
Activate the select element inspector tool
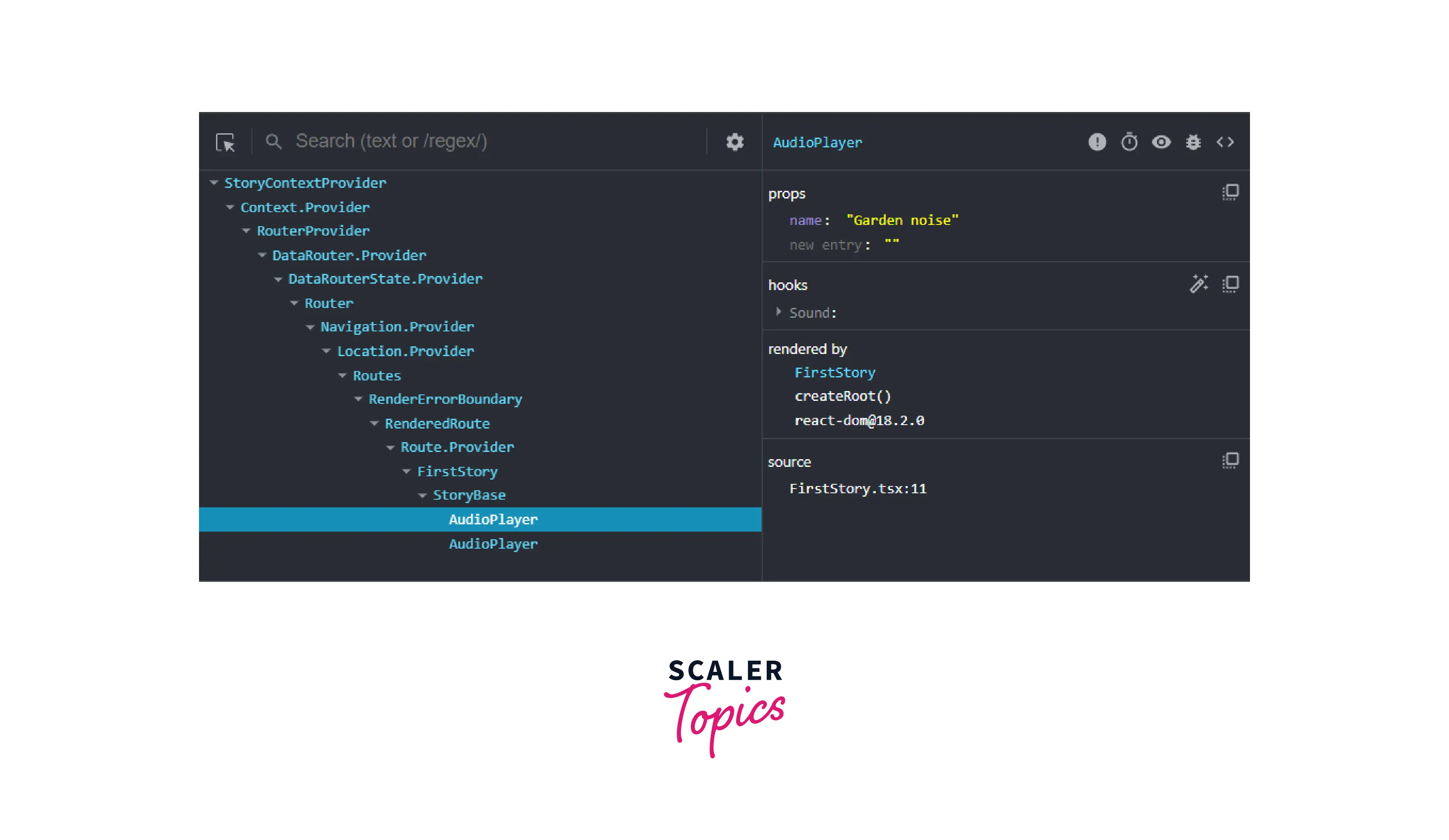pyautogui.click(x=225, y=142)
